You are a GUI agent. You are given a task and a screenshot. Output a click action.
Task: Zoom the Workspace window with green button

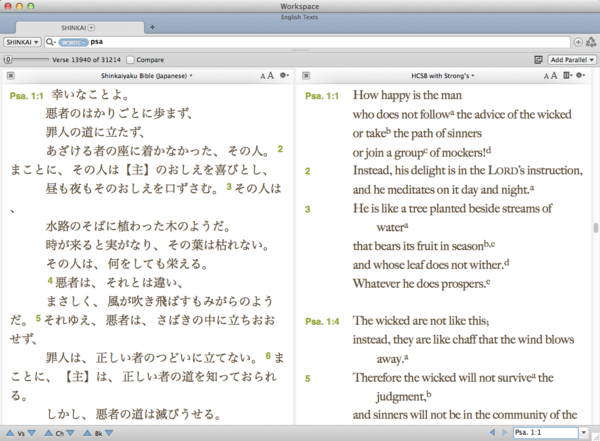(x=31, y=6)
